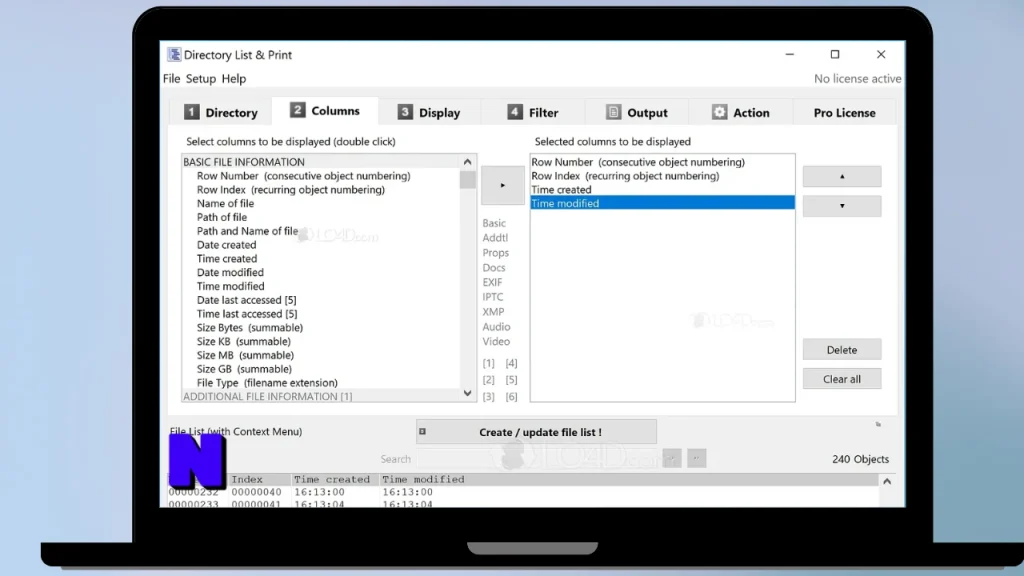This screenshot has width=1024, height=576.
Task: Select Path of file in available columns
Action: click(222, 217)
